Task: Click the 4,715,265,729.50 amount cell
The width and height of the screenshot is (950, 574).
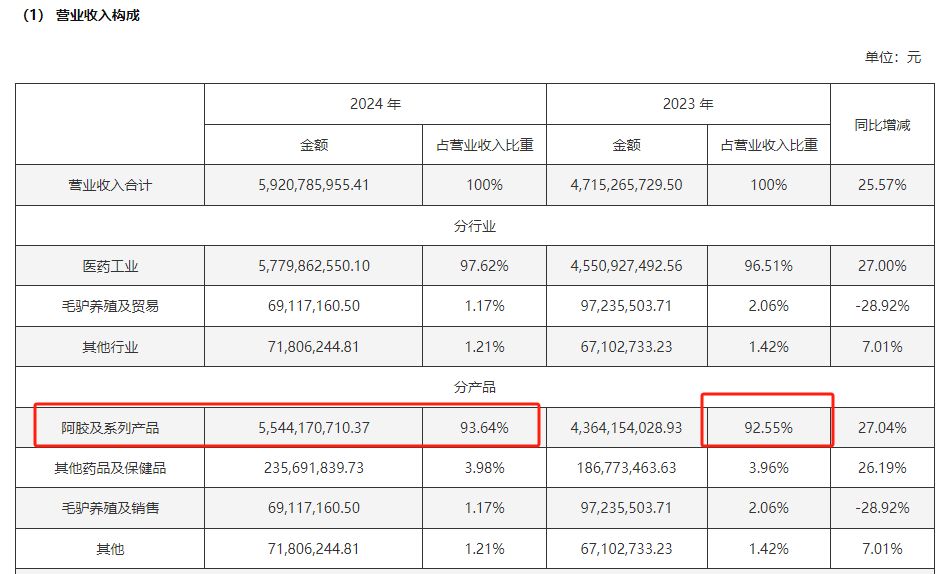Action: coord(626,185)
